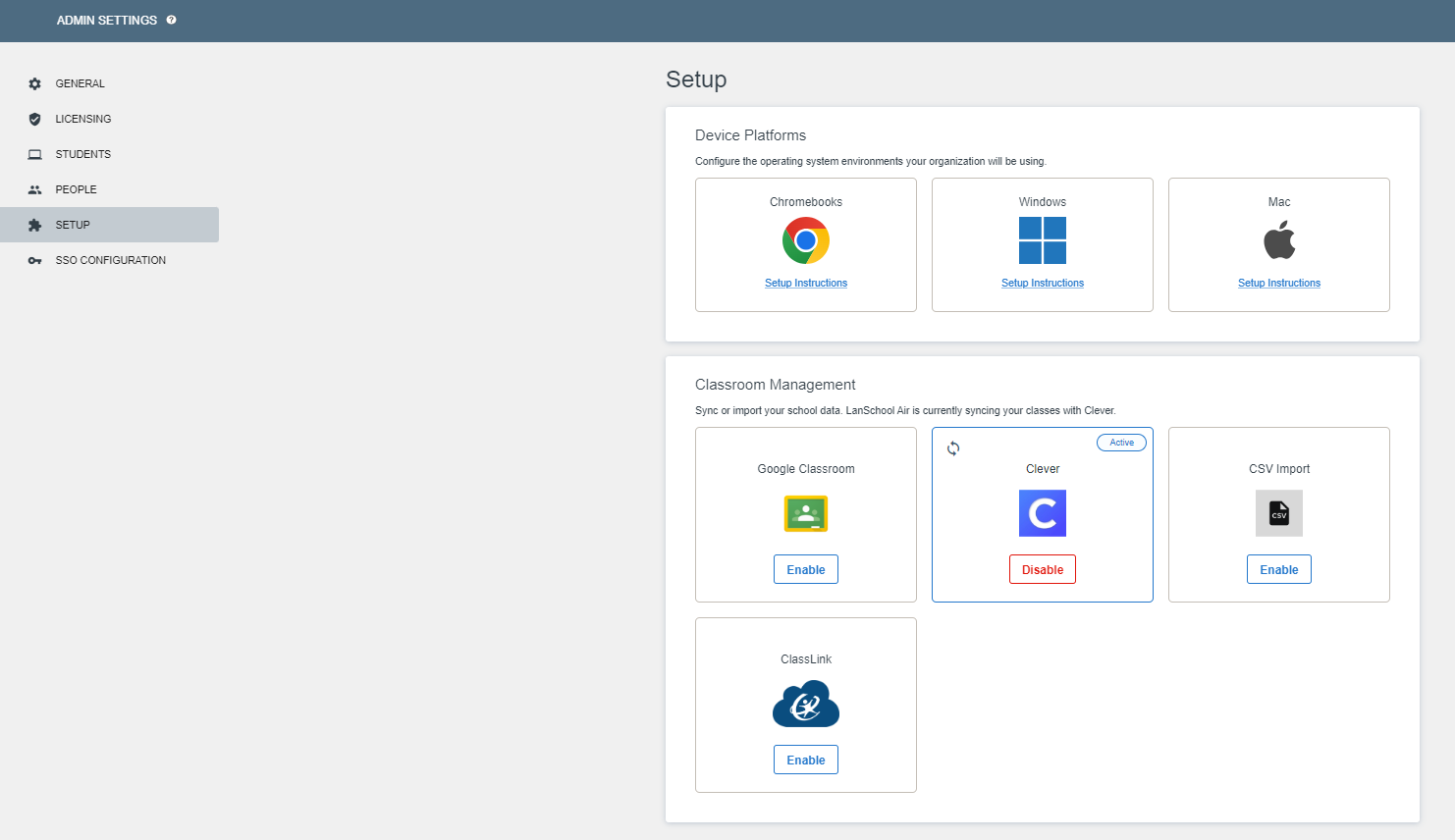Click the Apple logo in Mac card
The image size is (1455, 840).
tap(1279, 240)
